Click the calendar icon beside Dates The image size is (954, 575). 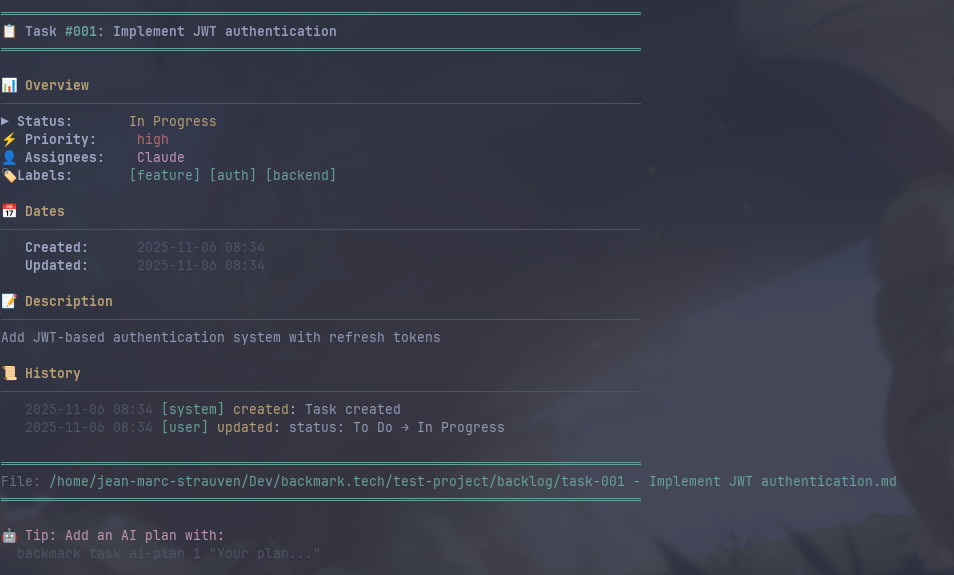pyautogui.click(x=9, y=211)
